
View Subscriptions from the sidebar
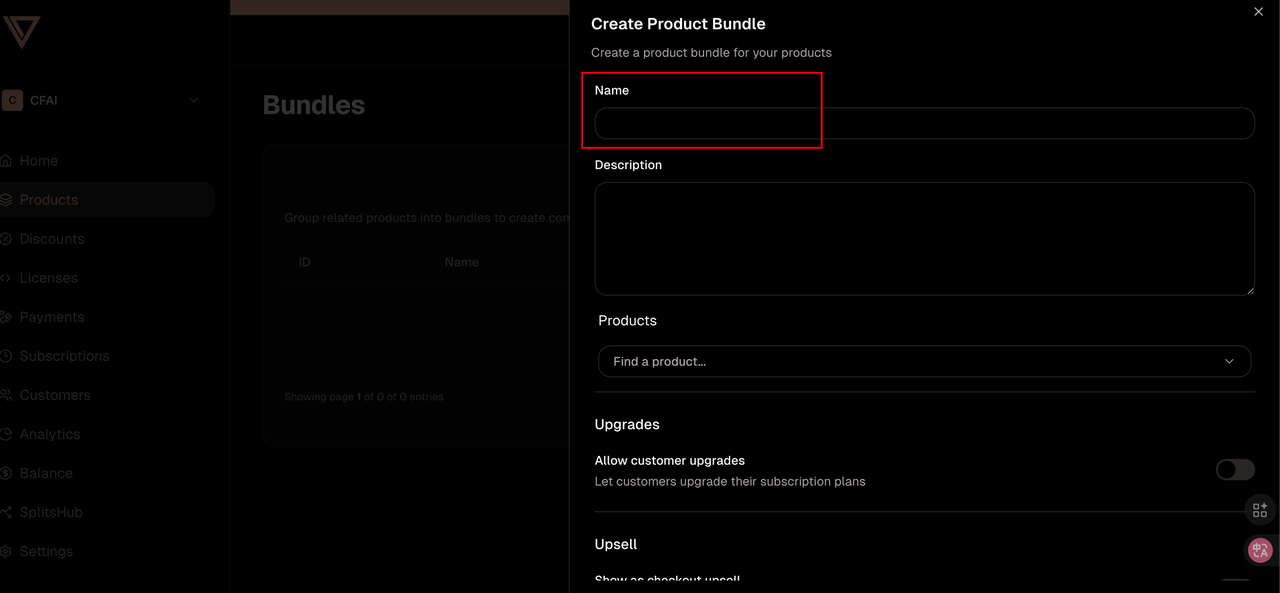64,355
